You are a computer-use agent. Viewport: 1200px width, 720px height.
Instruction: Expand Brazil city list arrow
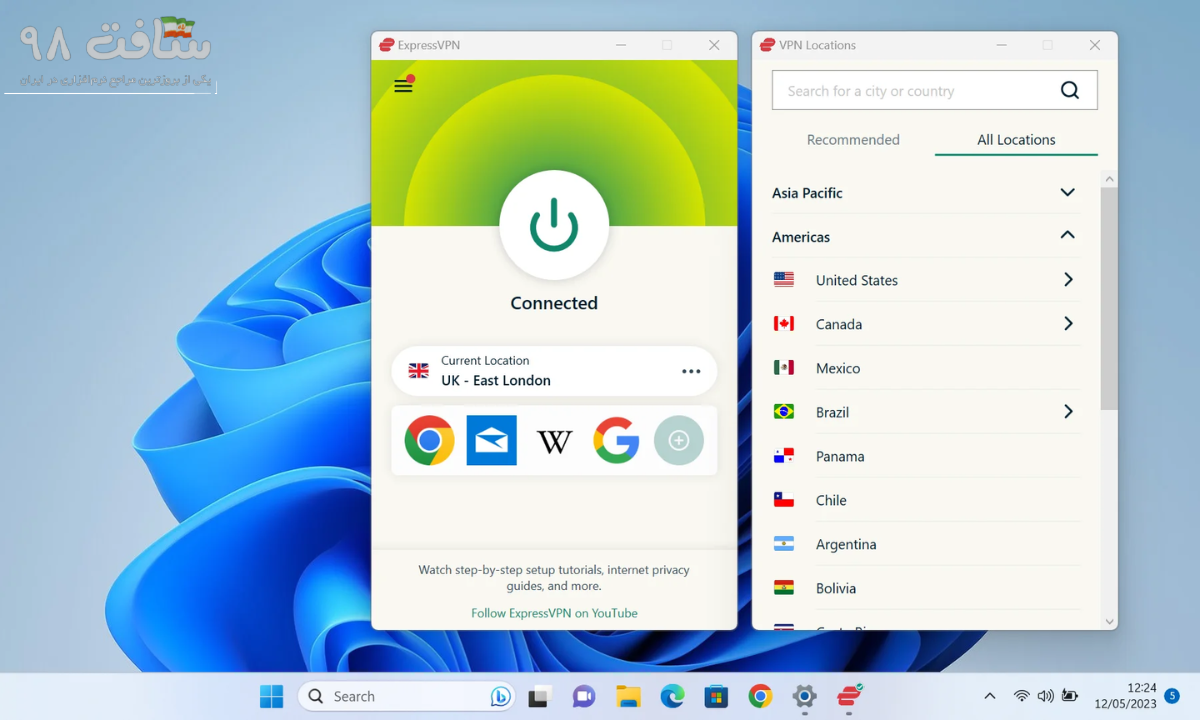click(x=1068, y=412)
